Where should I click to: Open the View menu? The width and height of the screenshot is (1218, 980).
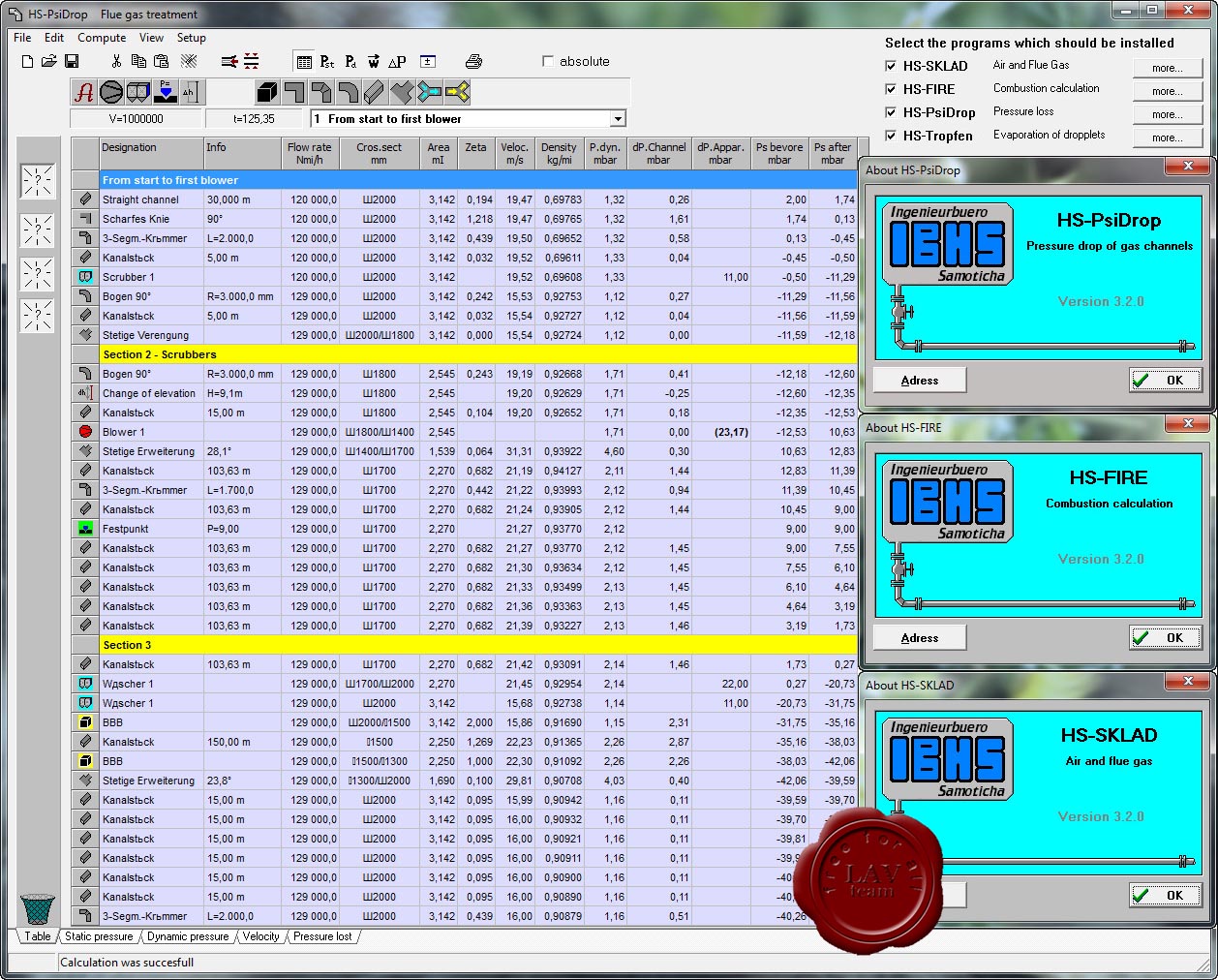pyautogui.click(x=151, y=38)
